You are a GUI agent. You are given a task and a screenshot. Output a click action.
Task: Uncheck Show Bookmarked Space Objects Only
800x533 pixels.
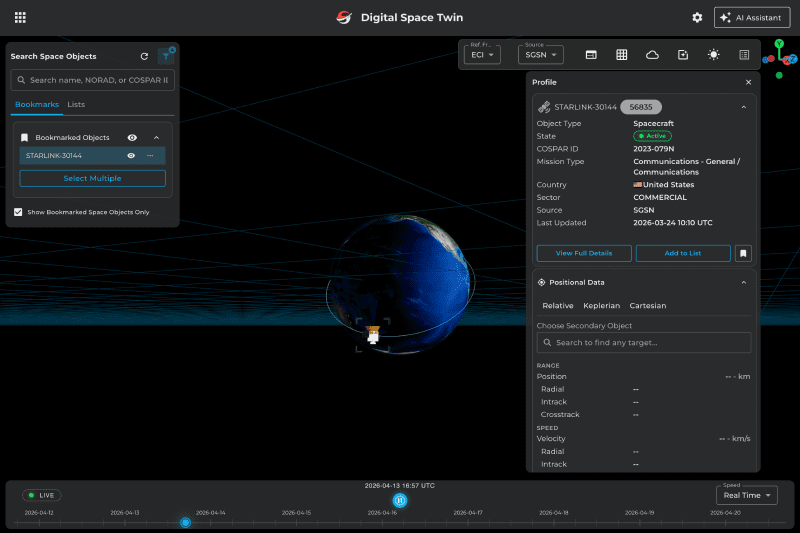pyautogui.click(x=18, y=212)
